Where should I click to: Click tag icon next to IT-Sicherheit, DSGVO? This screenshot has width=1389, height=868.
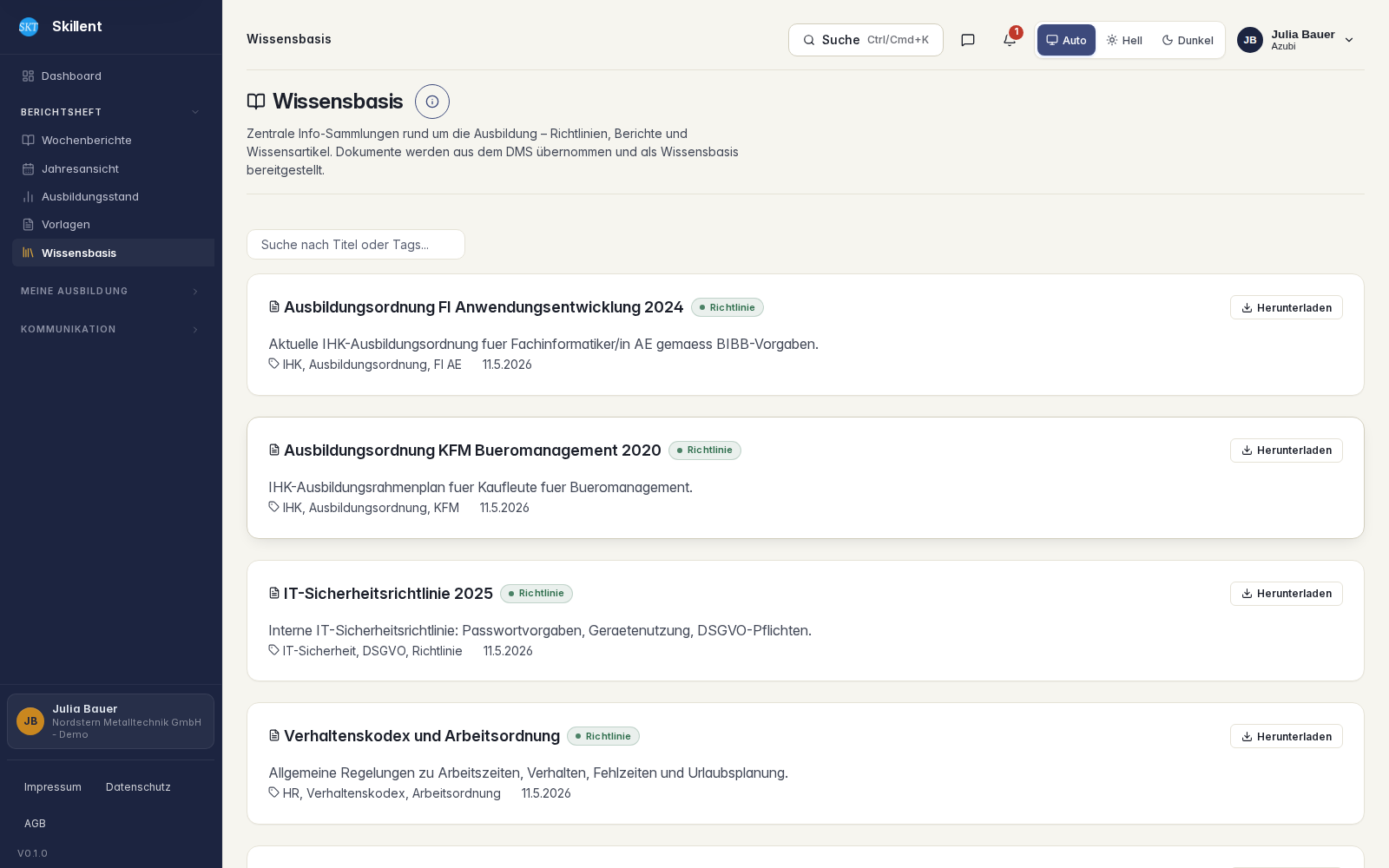[x=274, y=651]
